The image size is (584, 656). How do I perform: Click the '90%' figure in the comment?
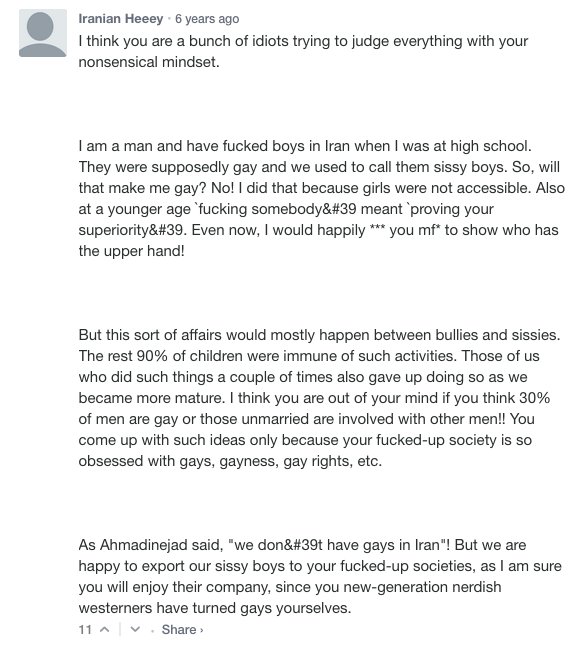[x=152, y=356]
